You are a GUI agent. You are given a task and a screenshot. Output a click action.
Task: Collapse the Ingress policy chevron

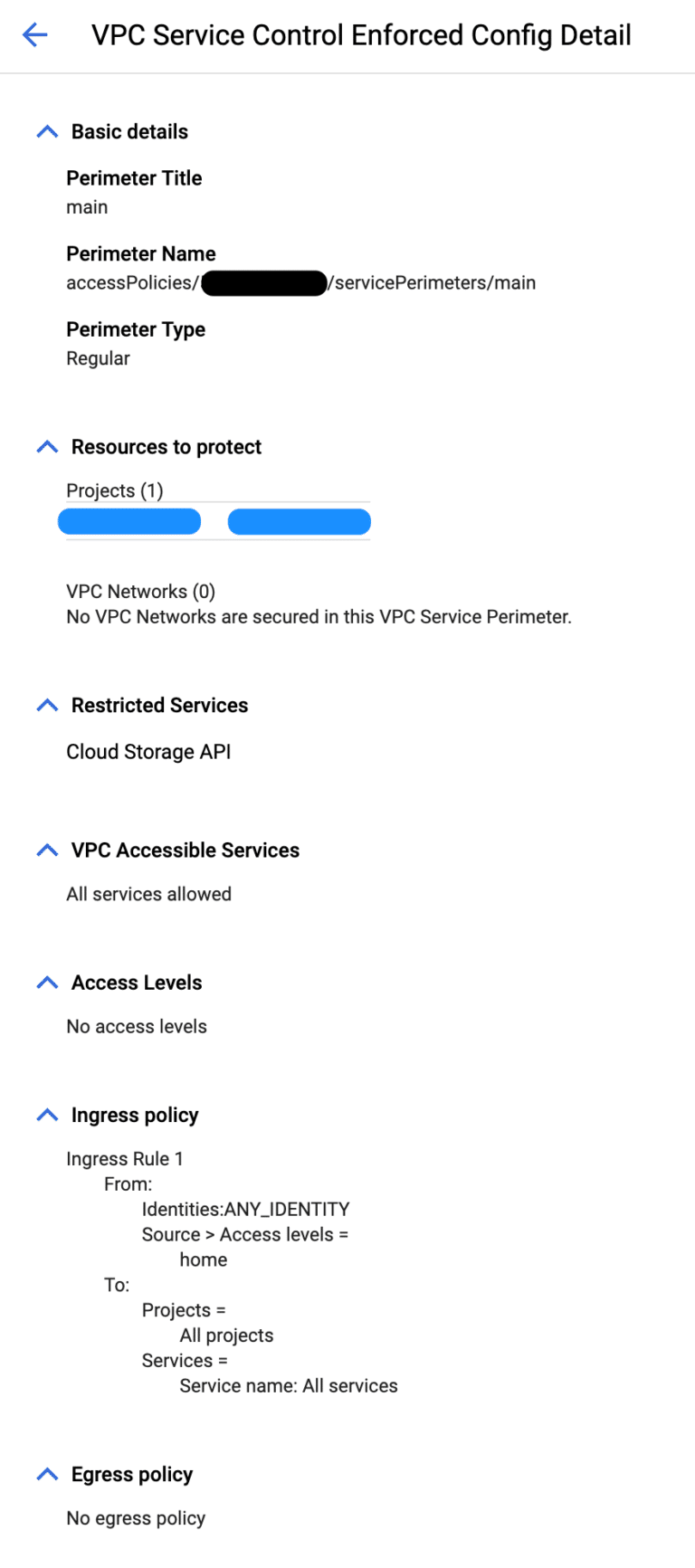46,1114
